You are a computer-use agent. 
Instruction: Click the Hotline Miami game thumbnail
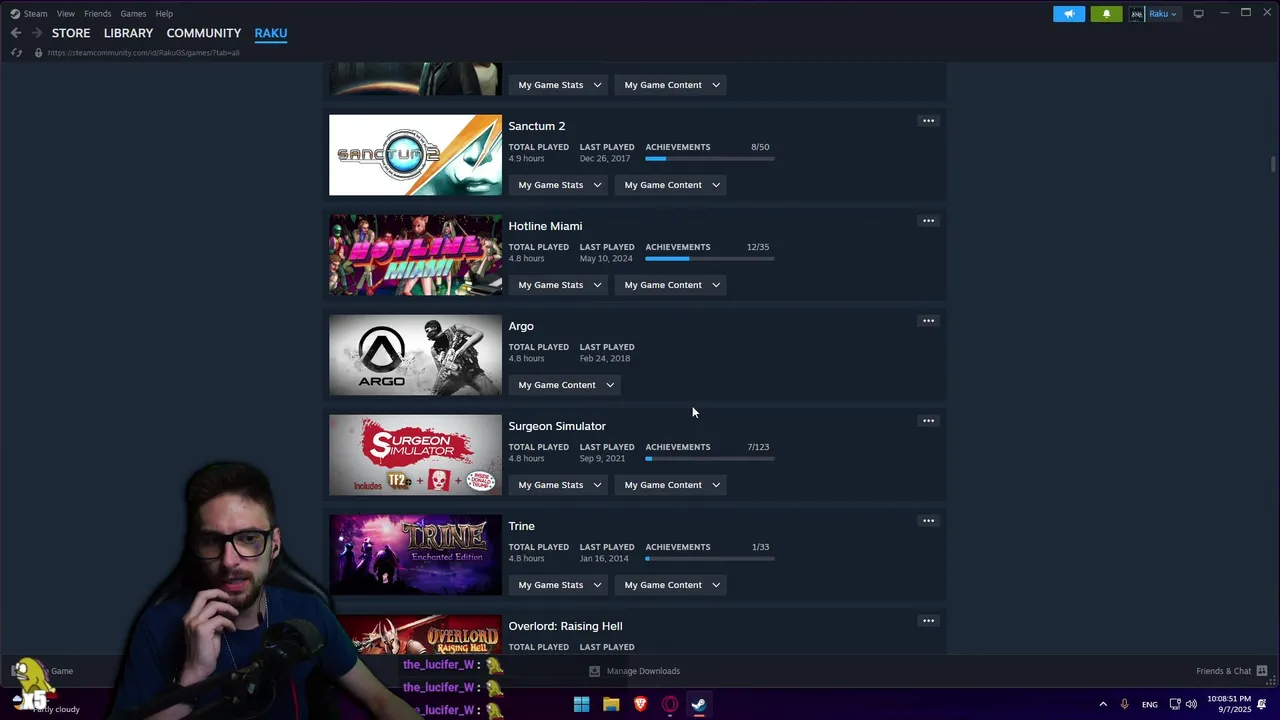point(415,255)
